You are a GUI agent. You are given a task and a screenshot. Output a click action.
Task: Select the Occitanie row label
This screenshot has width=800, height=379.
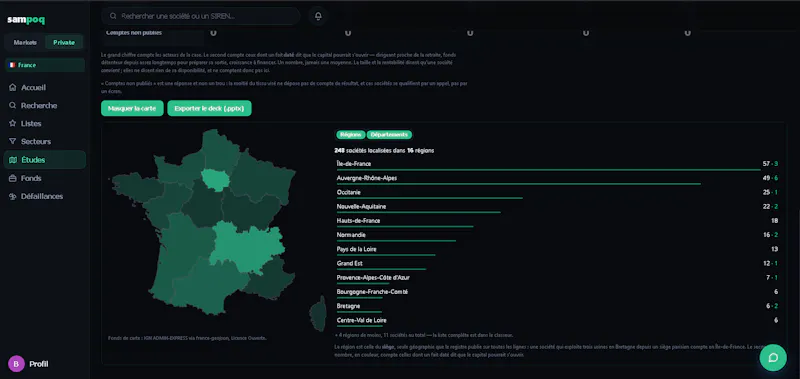348,192
